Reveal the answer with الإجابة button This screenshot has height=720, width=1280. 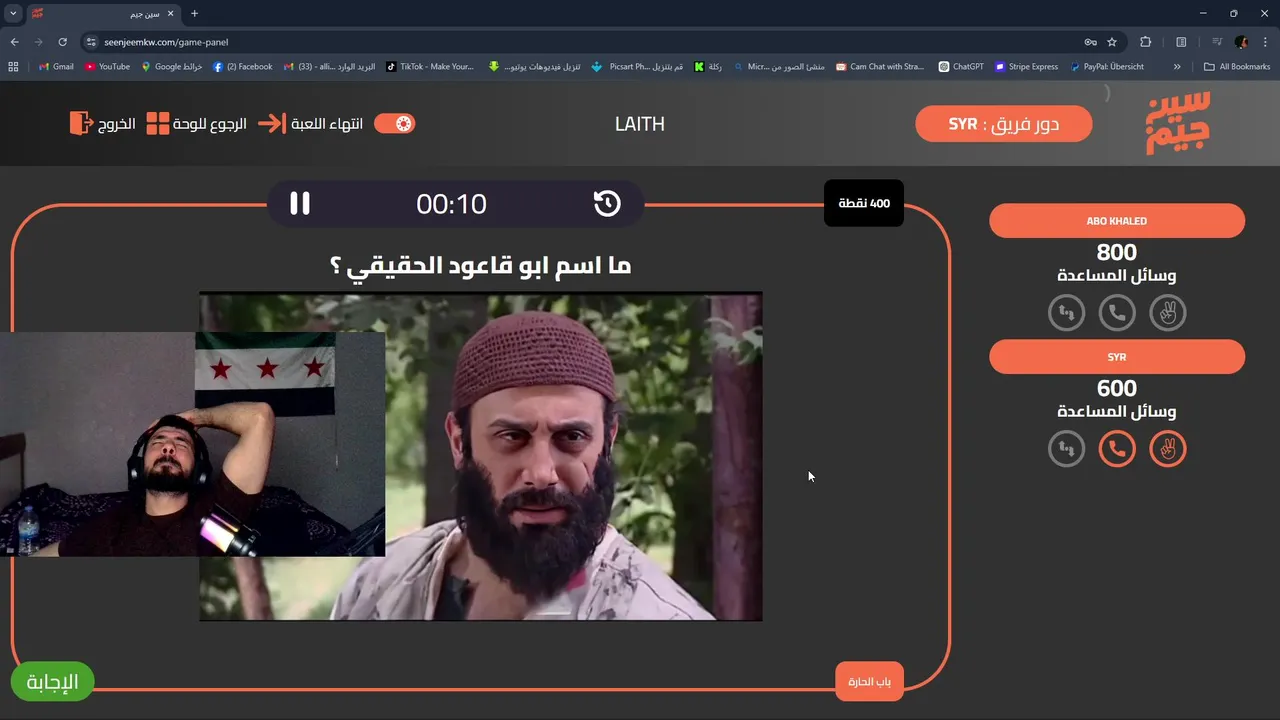52,682
